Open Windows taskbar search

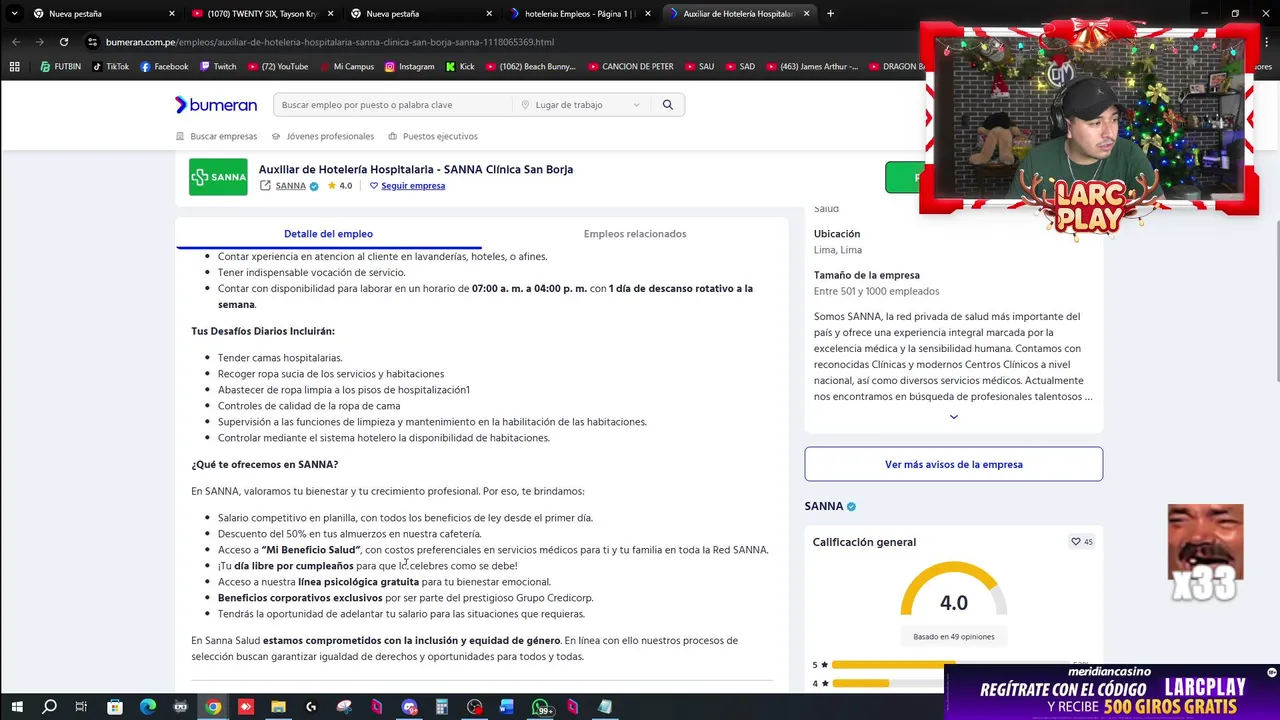pyautogui.click(x=49, y=707)
